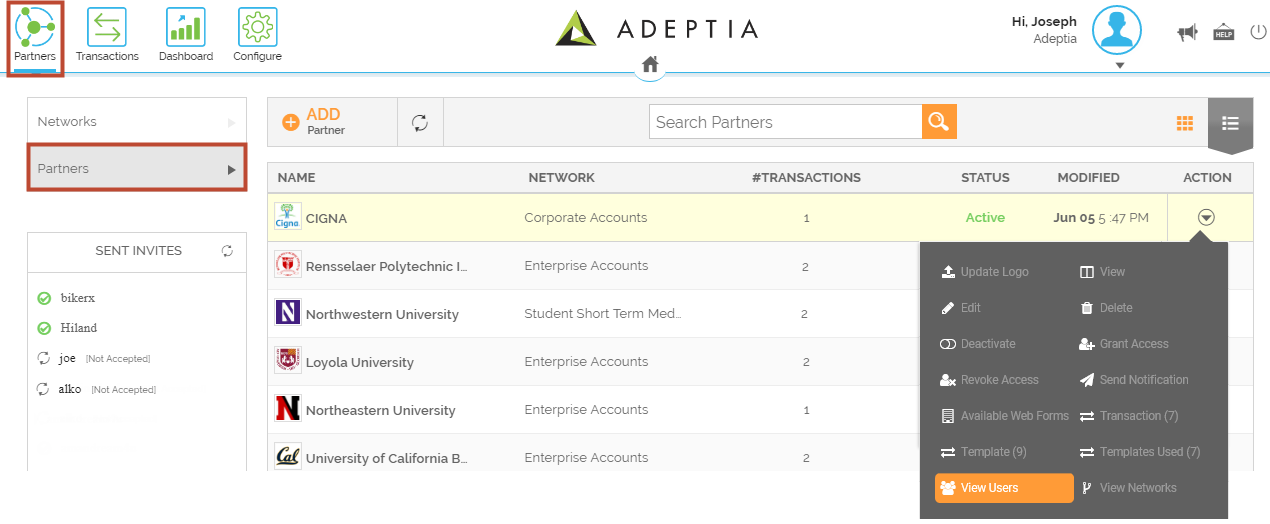
Task: Click the orange search magnifier button
Action: (x=939, y=122)
